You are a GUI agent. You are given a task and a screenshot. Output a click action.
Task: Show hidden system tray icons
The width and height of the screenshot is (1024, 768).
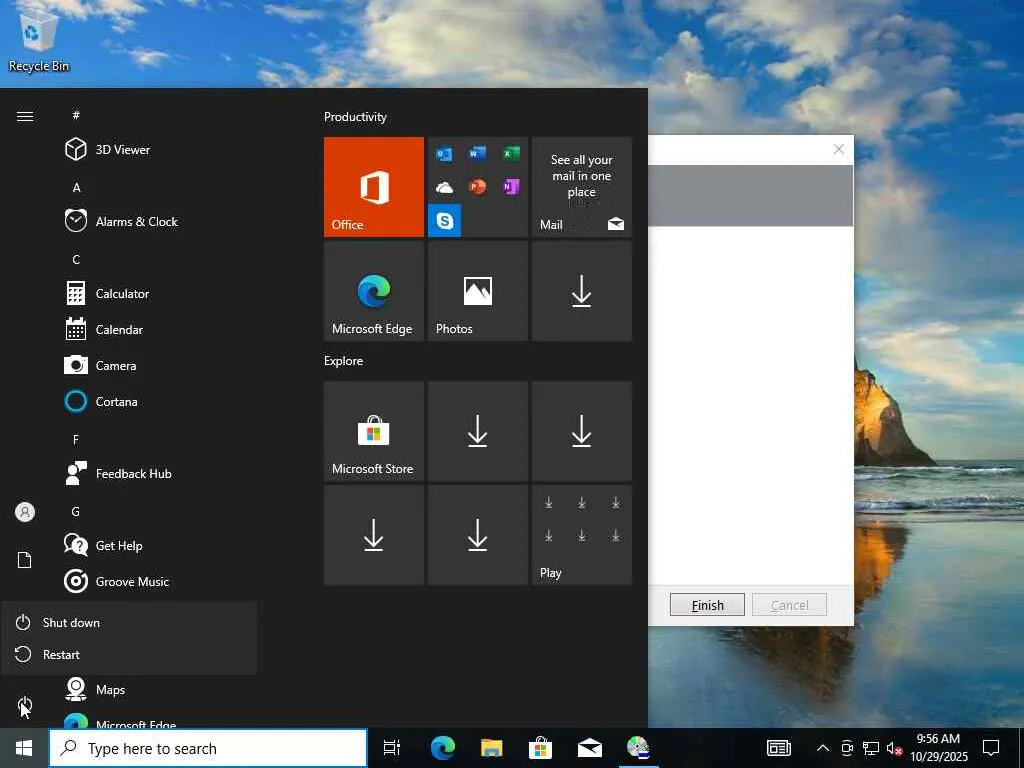(x=823, y=748)
